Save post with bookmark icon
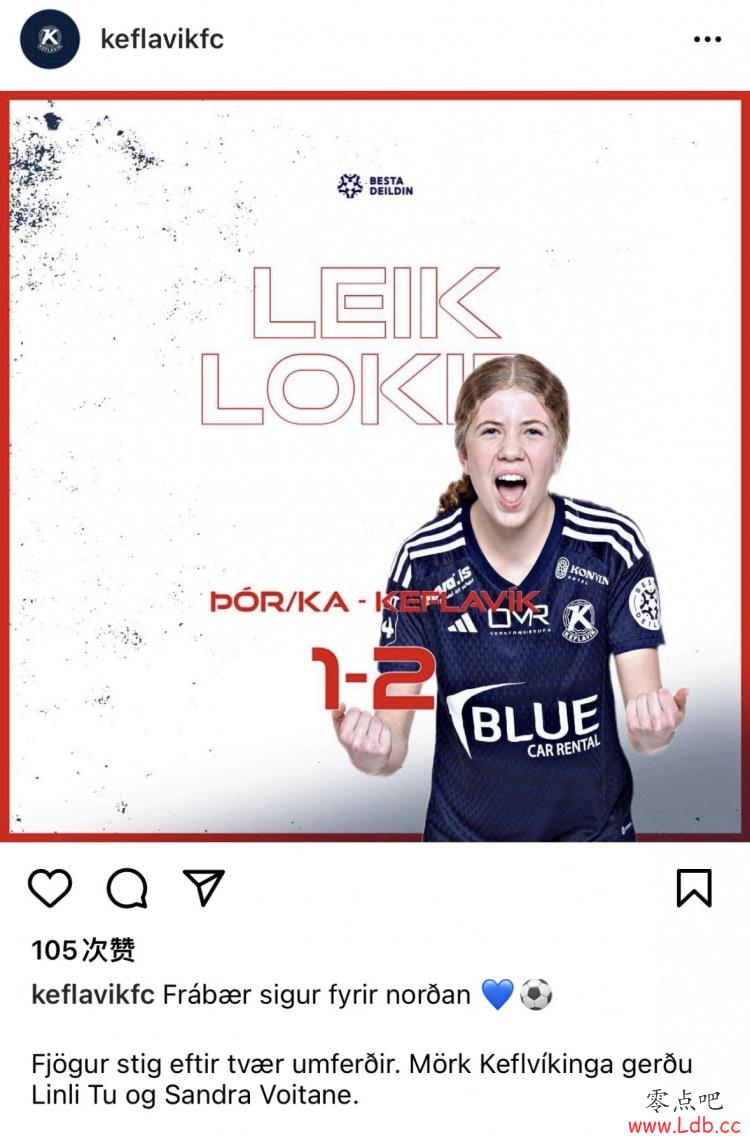The width and height of the screenshot is (750, 1136). [694, 888]
